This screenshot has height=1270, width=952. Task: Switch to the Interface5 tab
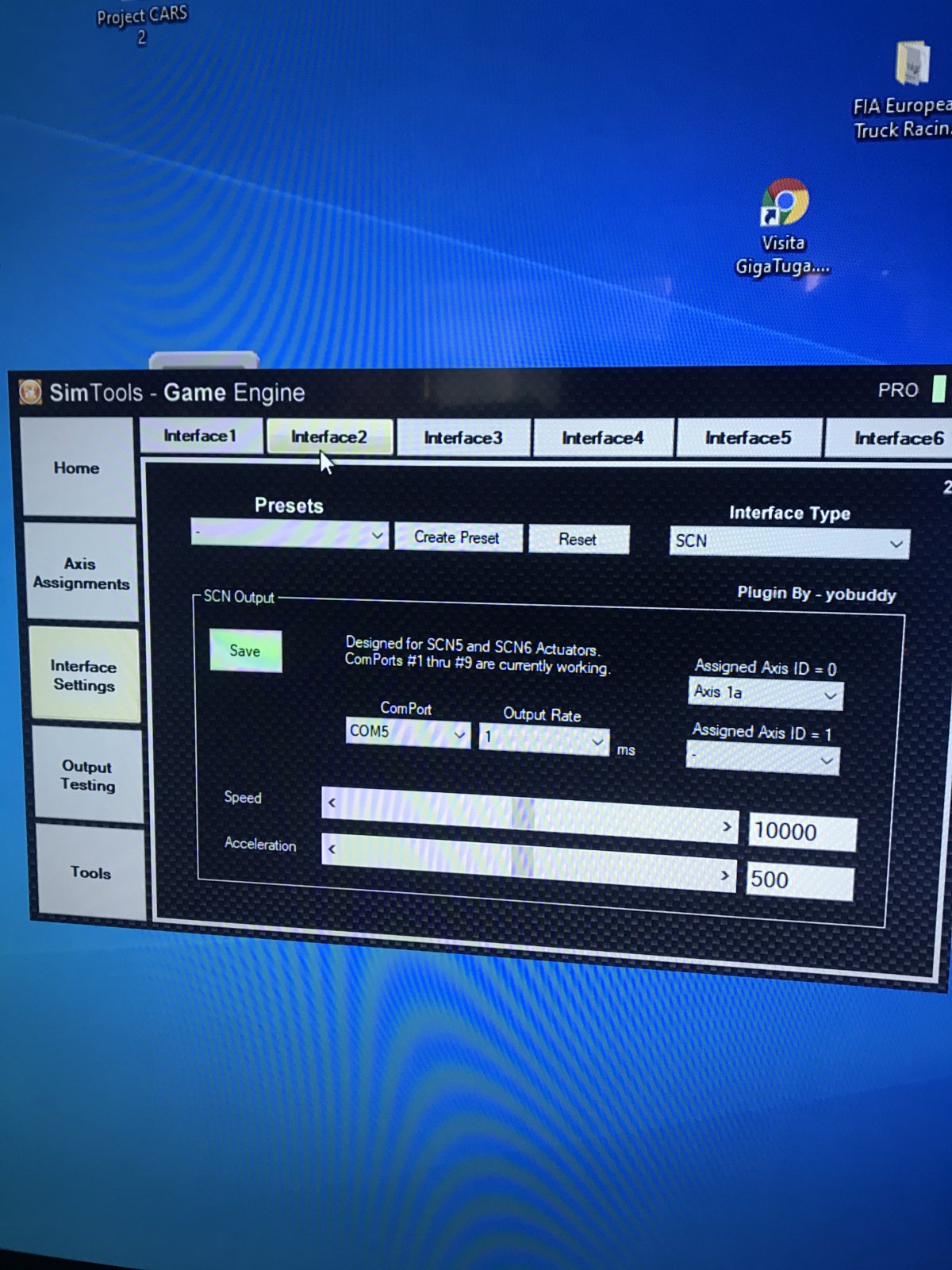[748, 438]
